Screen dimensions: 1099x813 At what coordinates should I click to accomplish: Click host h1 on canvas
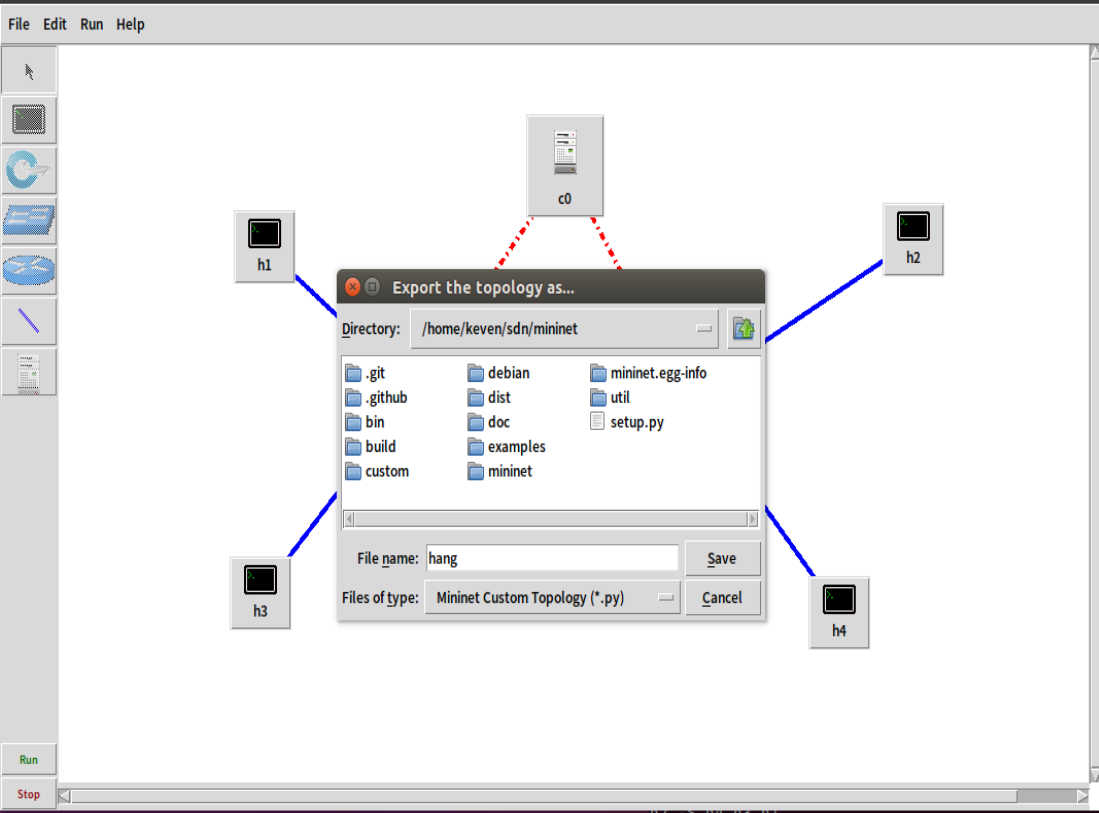264,246
